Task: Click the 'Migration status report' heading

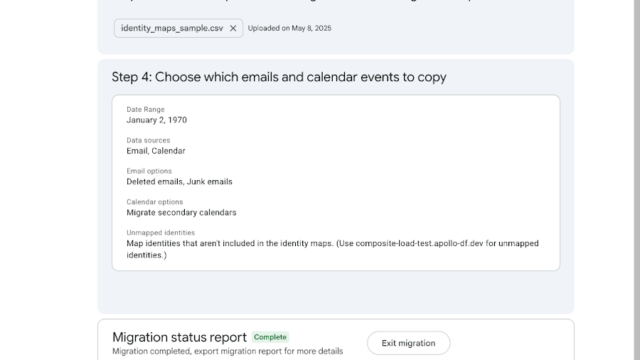Action: 179,338
